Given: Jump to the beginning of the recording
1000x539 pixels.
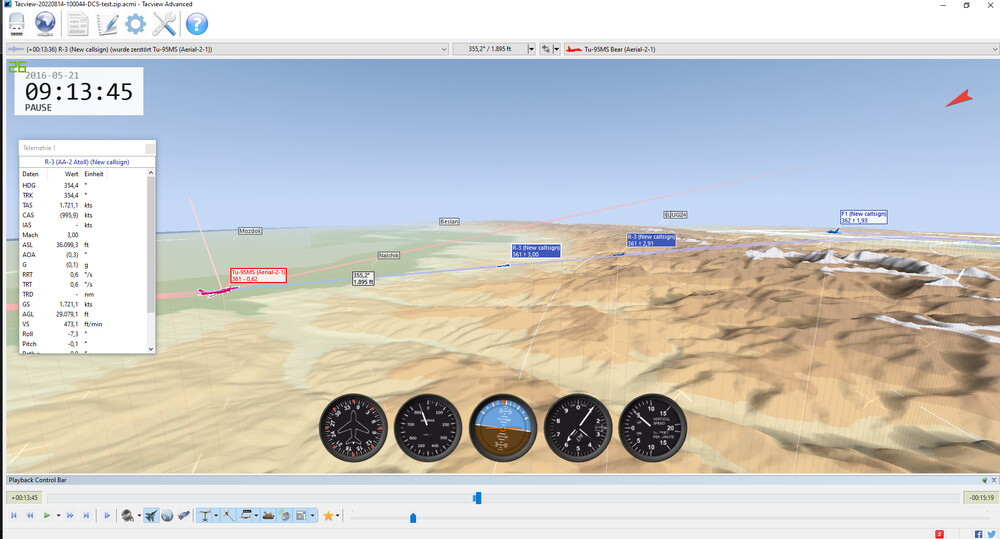Looking at the screenshot, I should click(14, 515).
